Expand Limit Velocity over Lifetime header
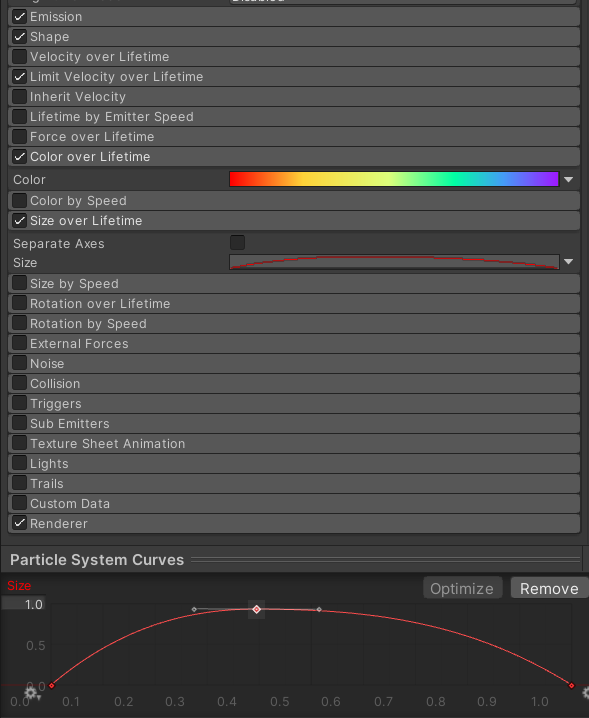Image resolution: width=589 pixels, height=718 pixels. [294, 76]
